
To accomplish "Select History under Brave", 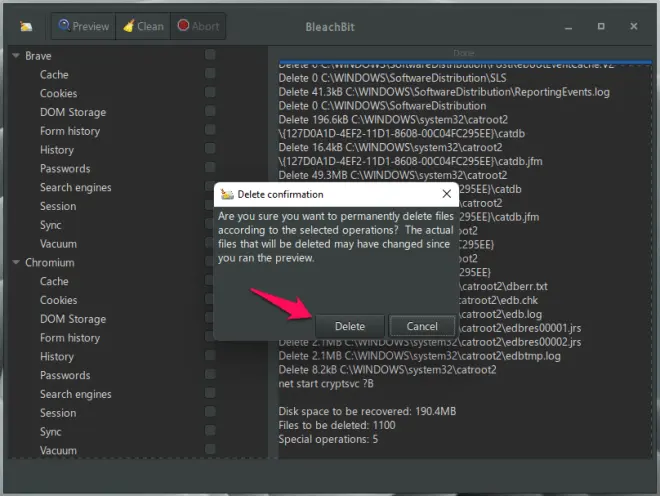I will click(57, 150).
